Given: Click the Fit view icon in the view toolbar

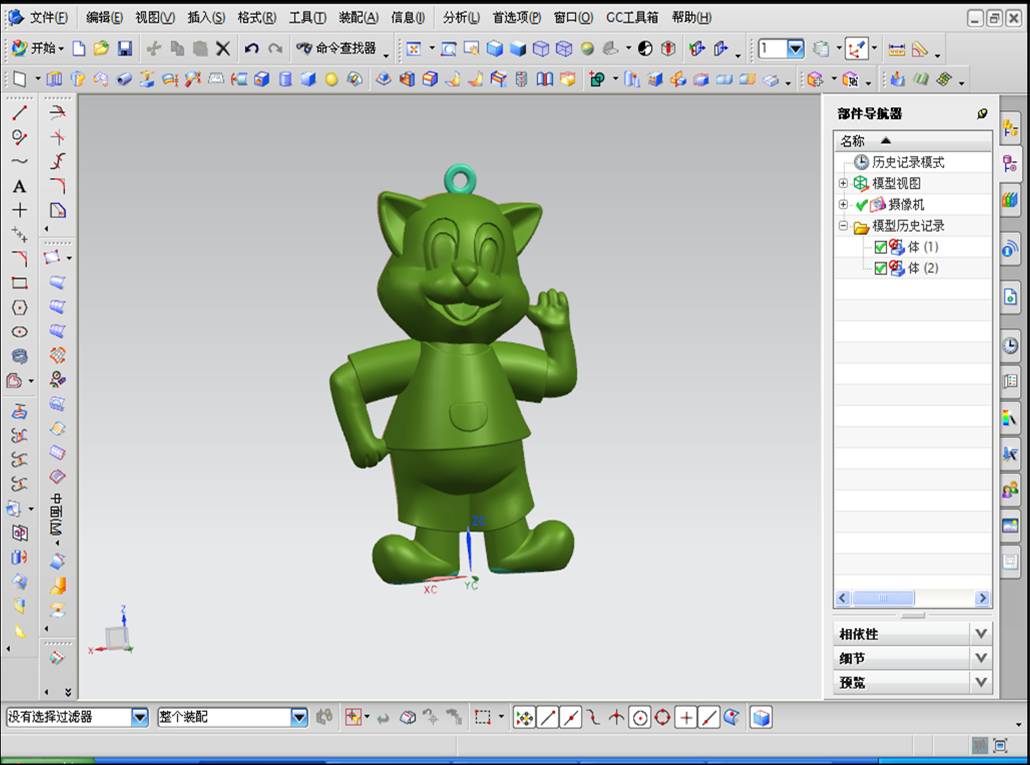Looking at the screenshot, I should (x=414, y=48).
